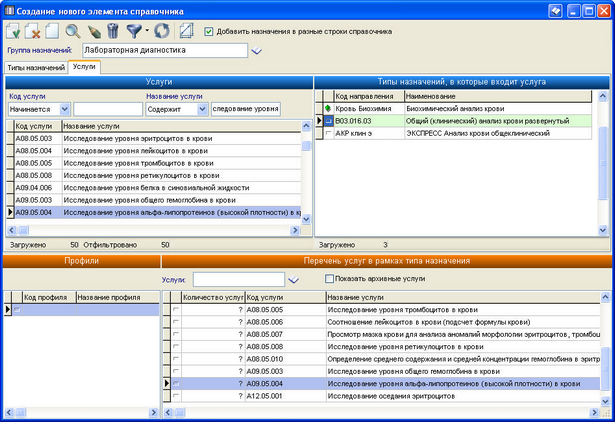Click the save document icon with green checkmark

(x=13, y=31)
